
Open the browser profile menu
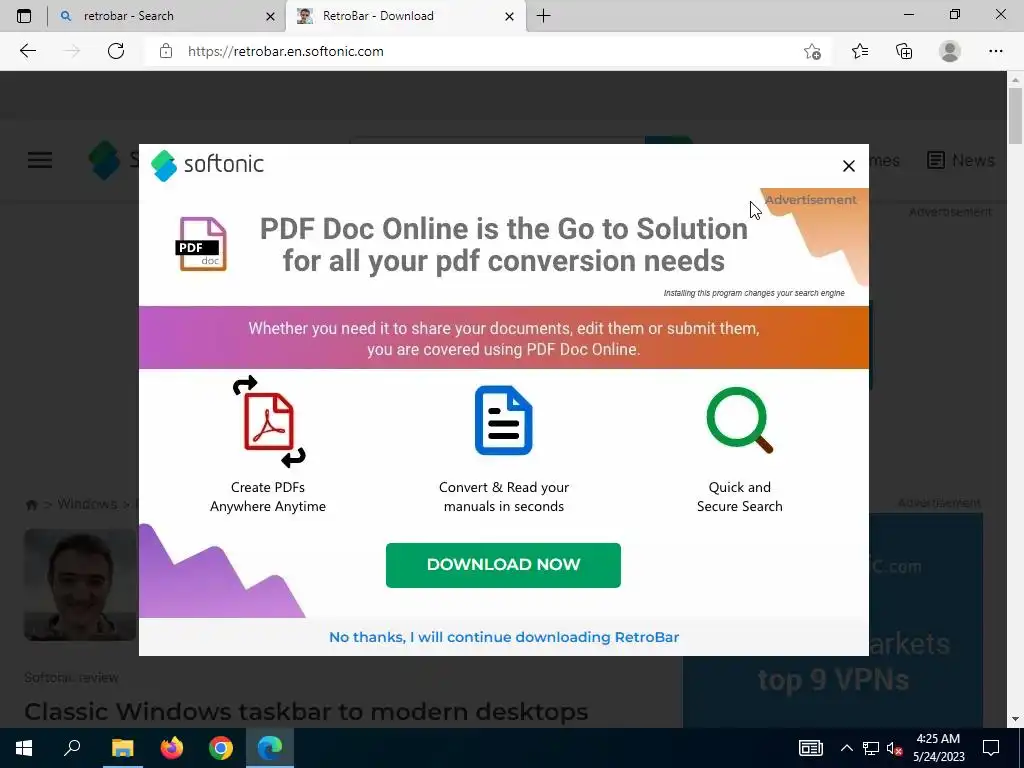950,51
